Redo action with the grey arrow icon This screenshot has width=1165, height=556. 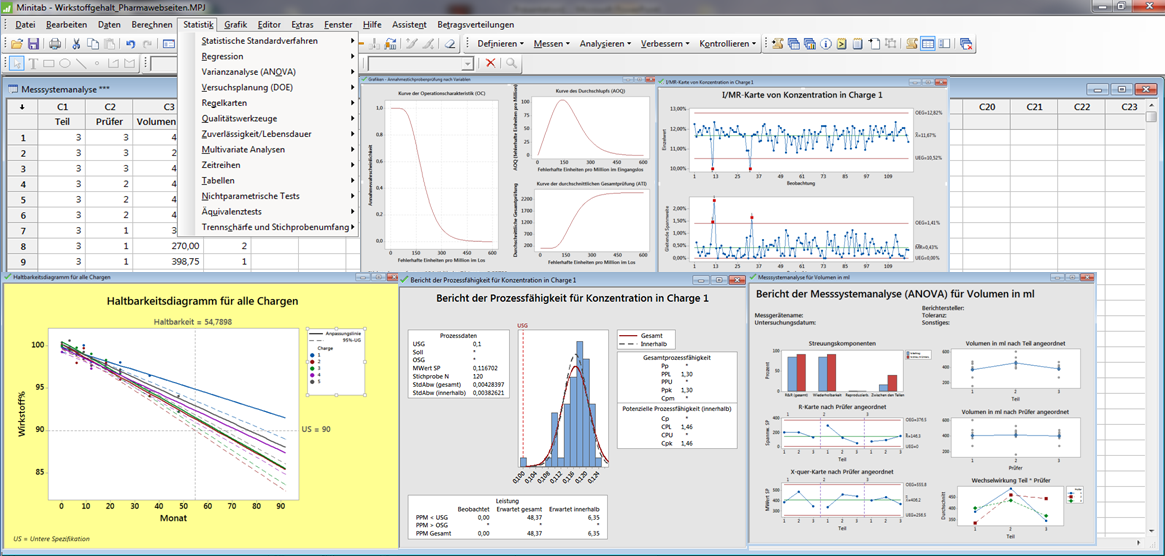point(147,43)
